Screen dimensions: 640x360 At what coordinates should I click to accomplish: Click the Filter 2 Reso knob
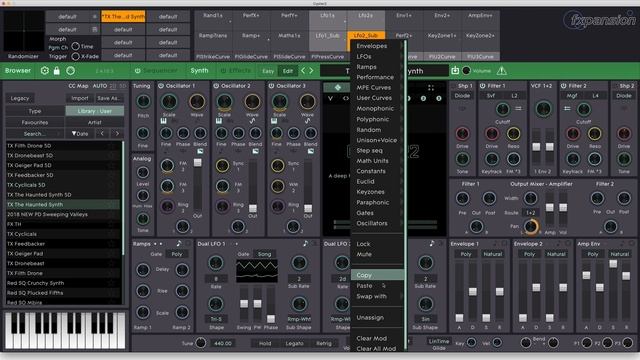coord(594,133)
